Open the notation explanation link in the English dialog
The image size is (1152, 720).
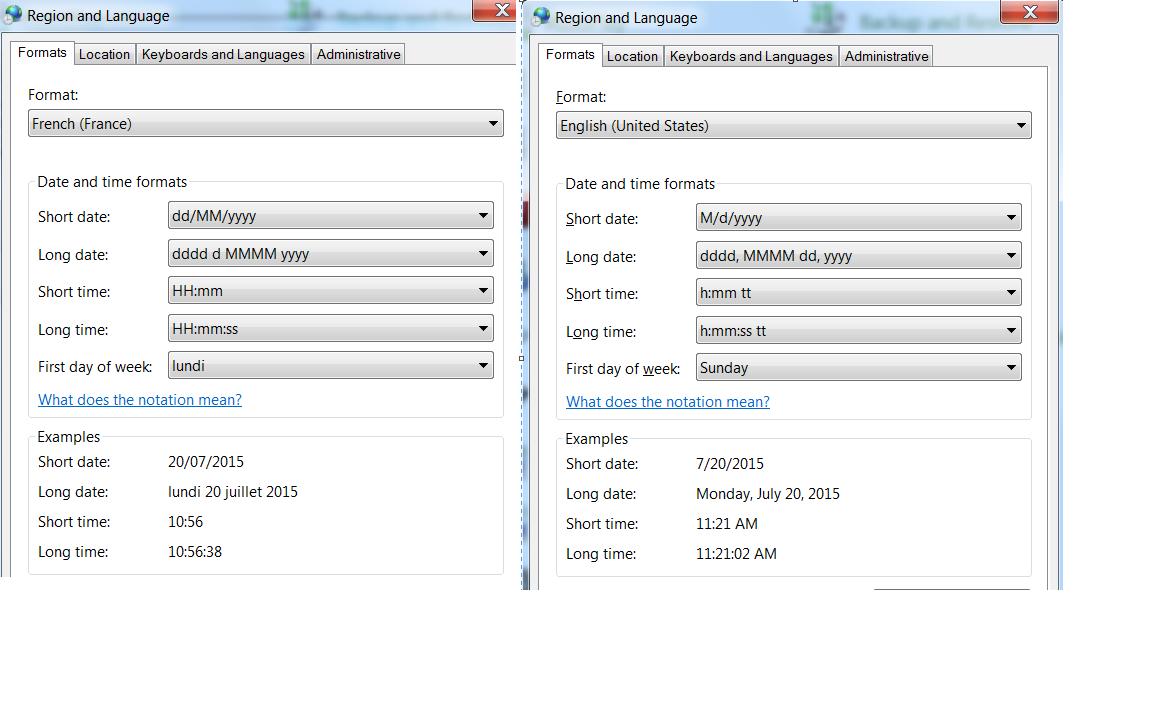tap(667, 402)
